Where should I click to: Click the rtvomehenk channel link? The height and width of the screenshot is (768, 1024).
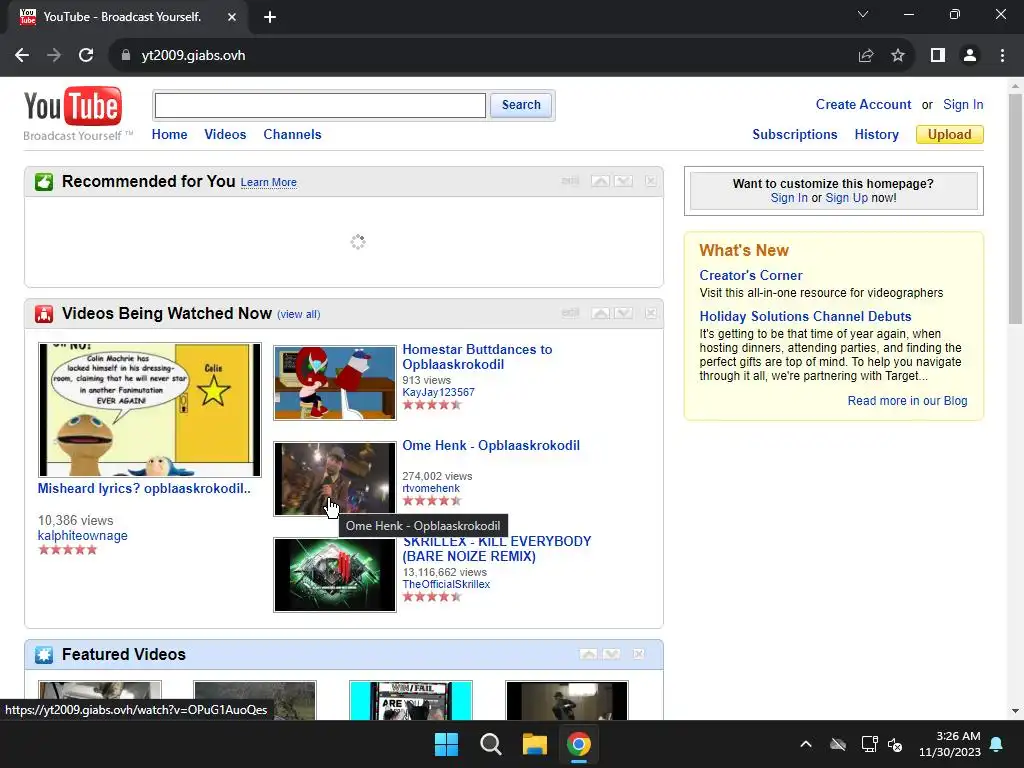click(x=431, y=488)
